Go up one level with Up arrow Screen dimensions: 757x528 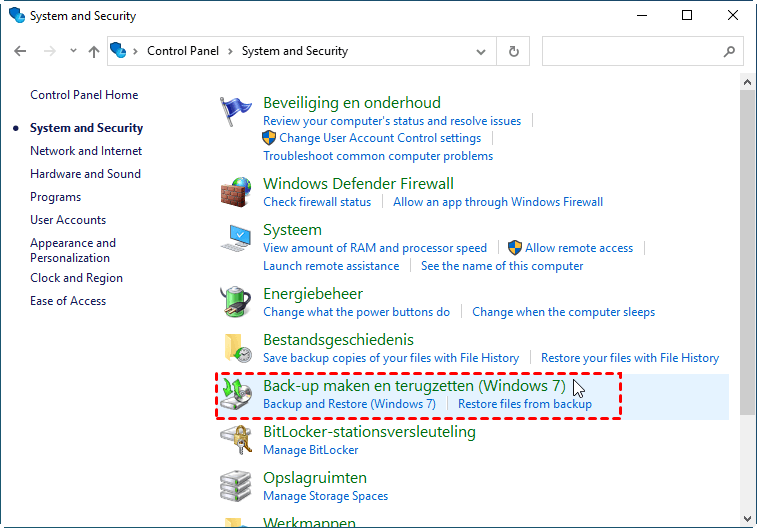pos(94,51)
